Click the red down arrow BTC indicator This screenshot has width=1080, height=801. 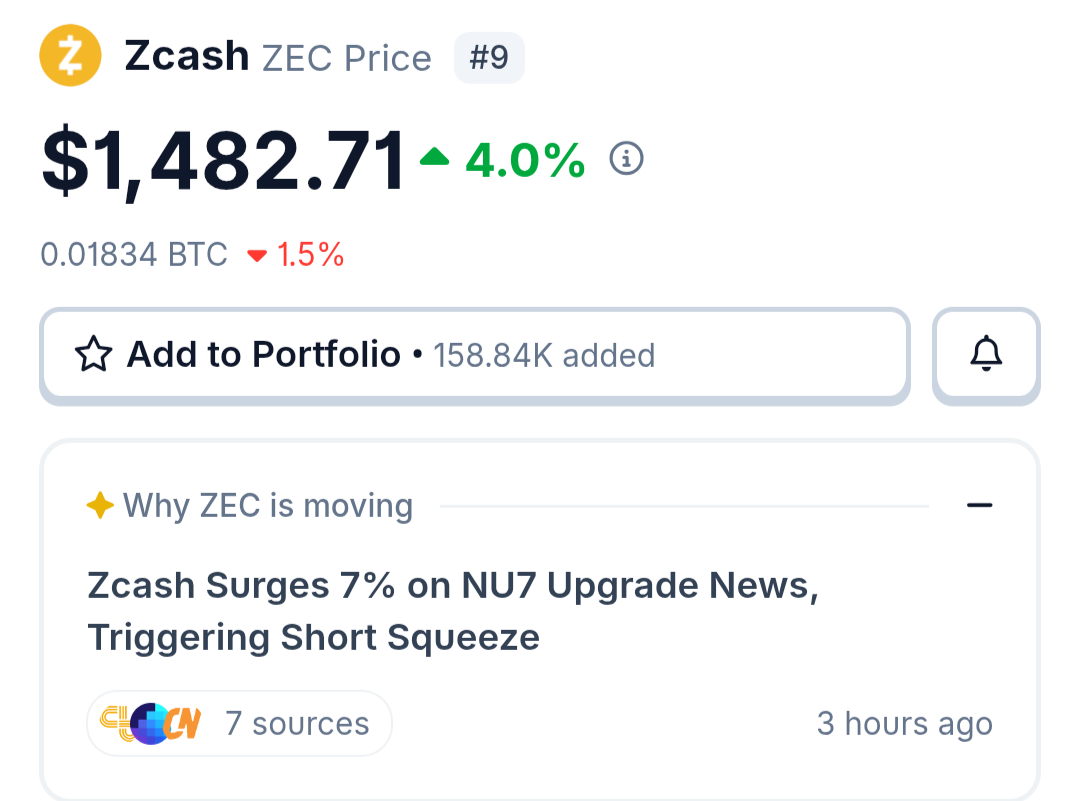[257, 256]
